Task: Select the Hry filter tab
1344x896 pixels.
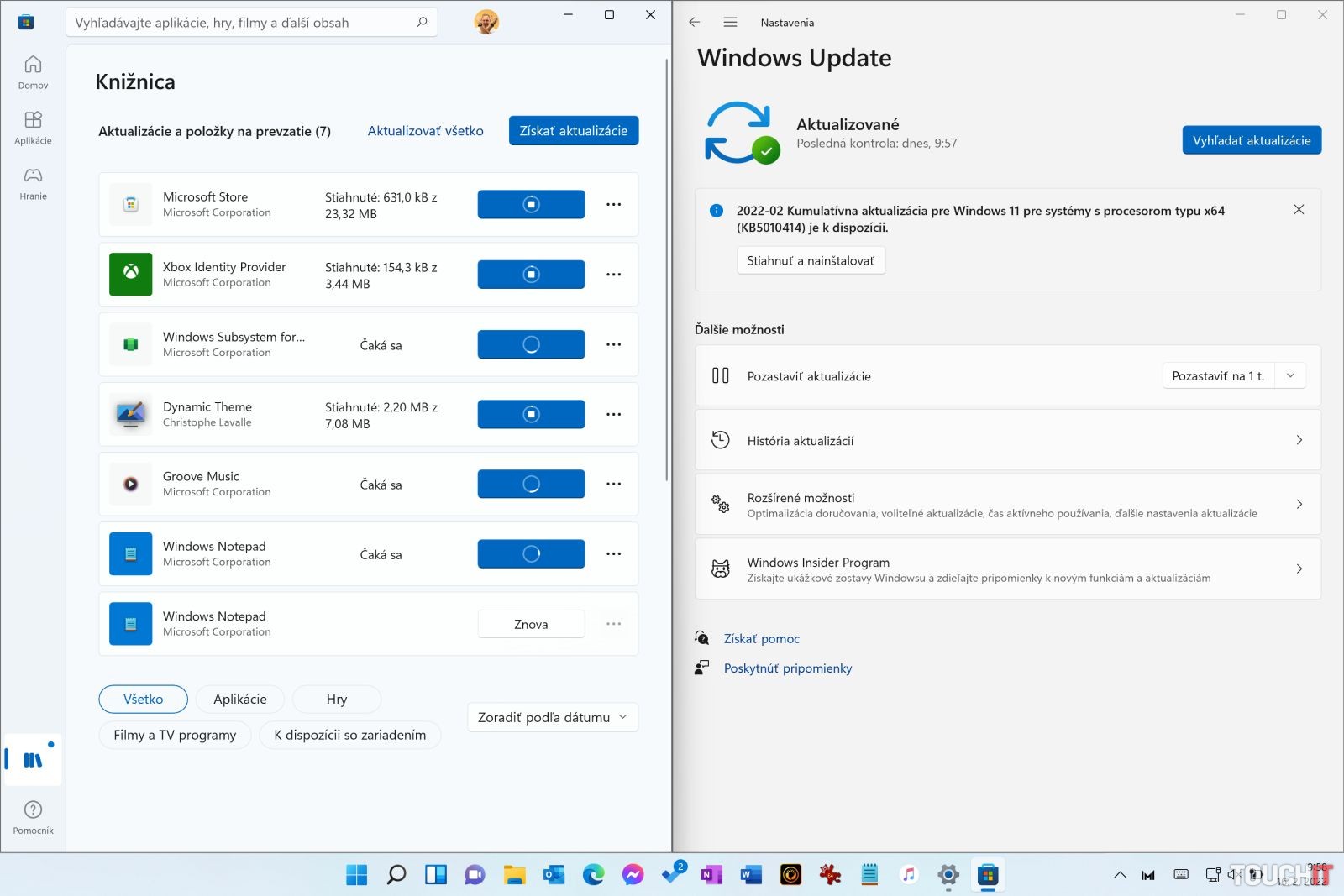Action: [x=336, y=699]
